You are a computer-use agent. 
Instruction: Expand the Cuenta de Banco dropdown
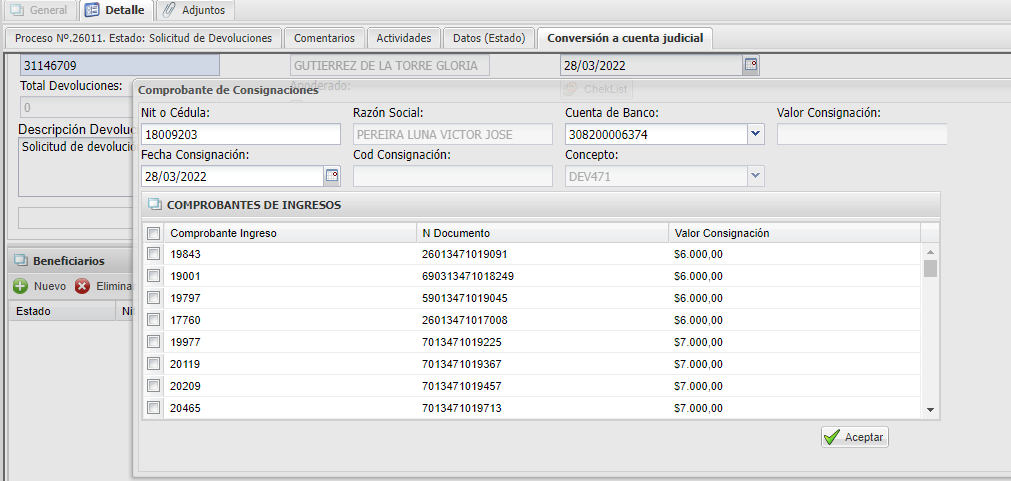(x=755, y=134)
